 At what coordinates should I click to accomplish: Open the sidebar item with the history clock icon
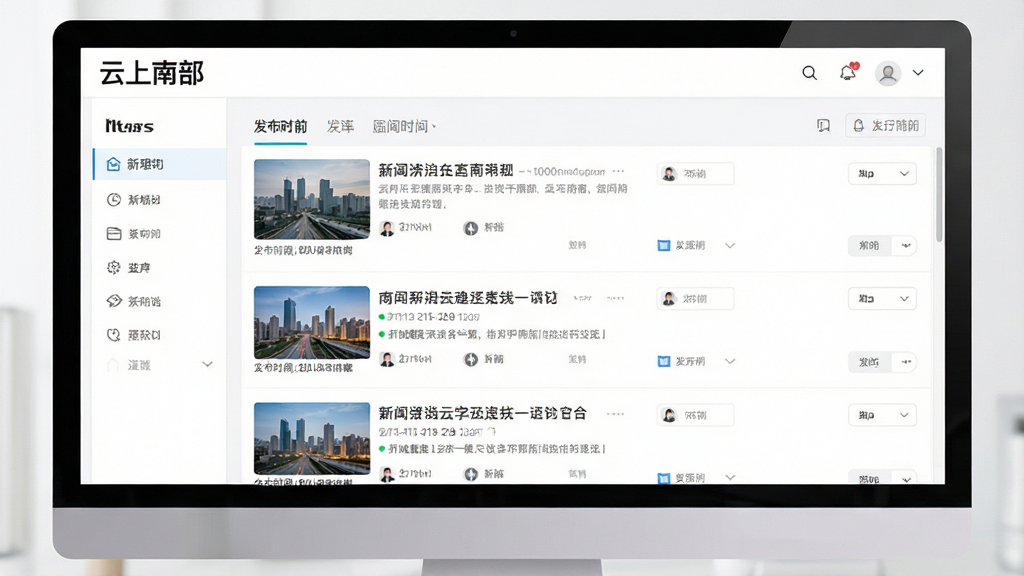[x=134, y=335]
